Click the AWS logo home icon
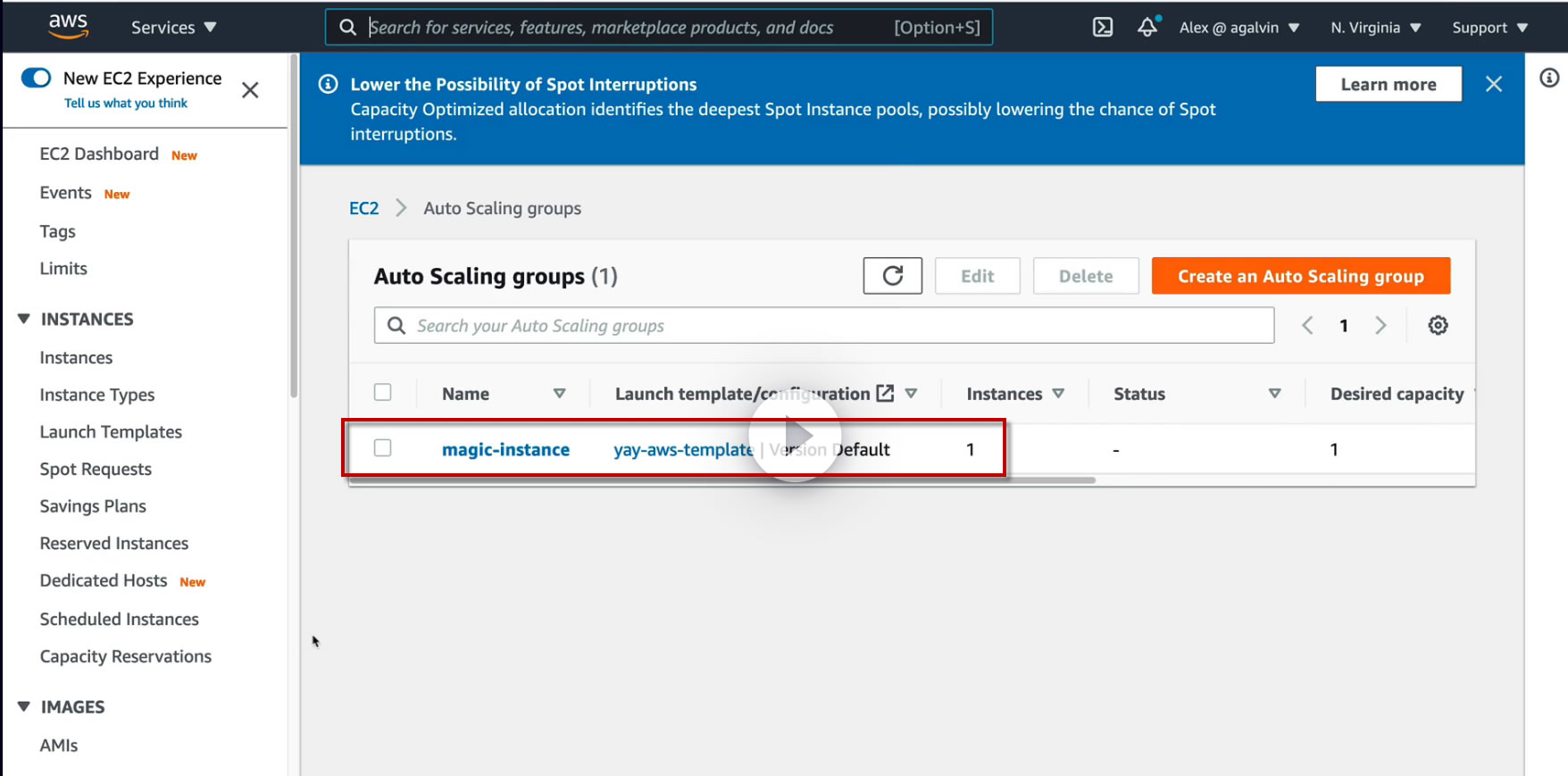The image size is (1568, 776). click(x=68, y=26)
